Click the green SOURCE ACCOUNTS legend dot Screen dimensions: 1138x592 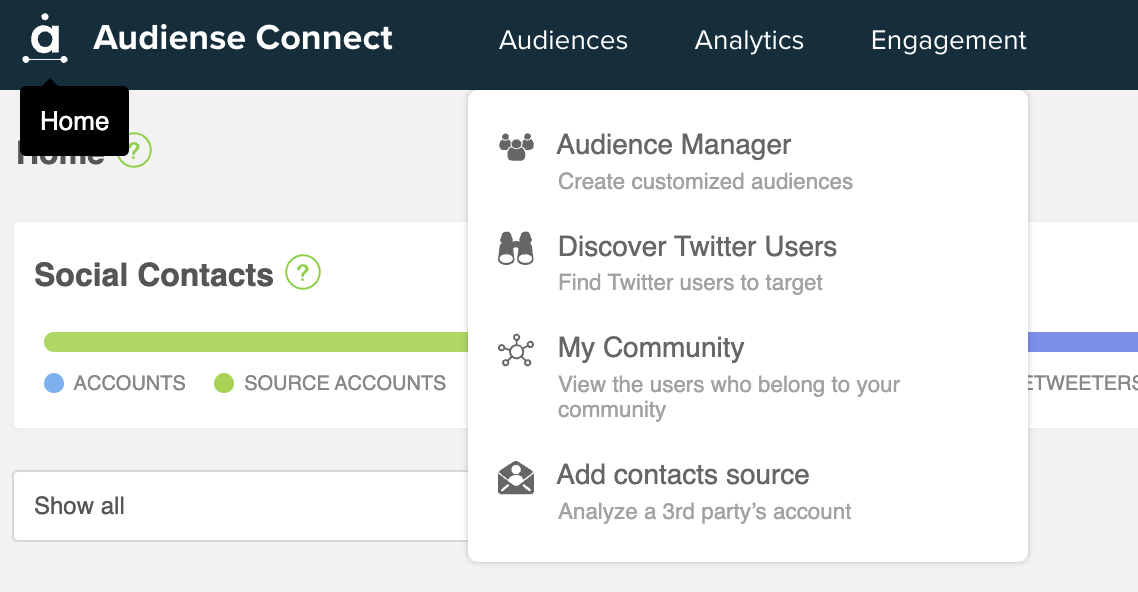pos(224,383)
